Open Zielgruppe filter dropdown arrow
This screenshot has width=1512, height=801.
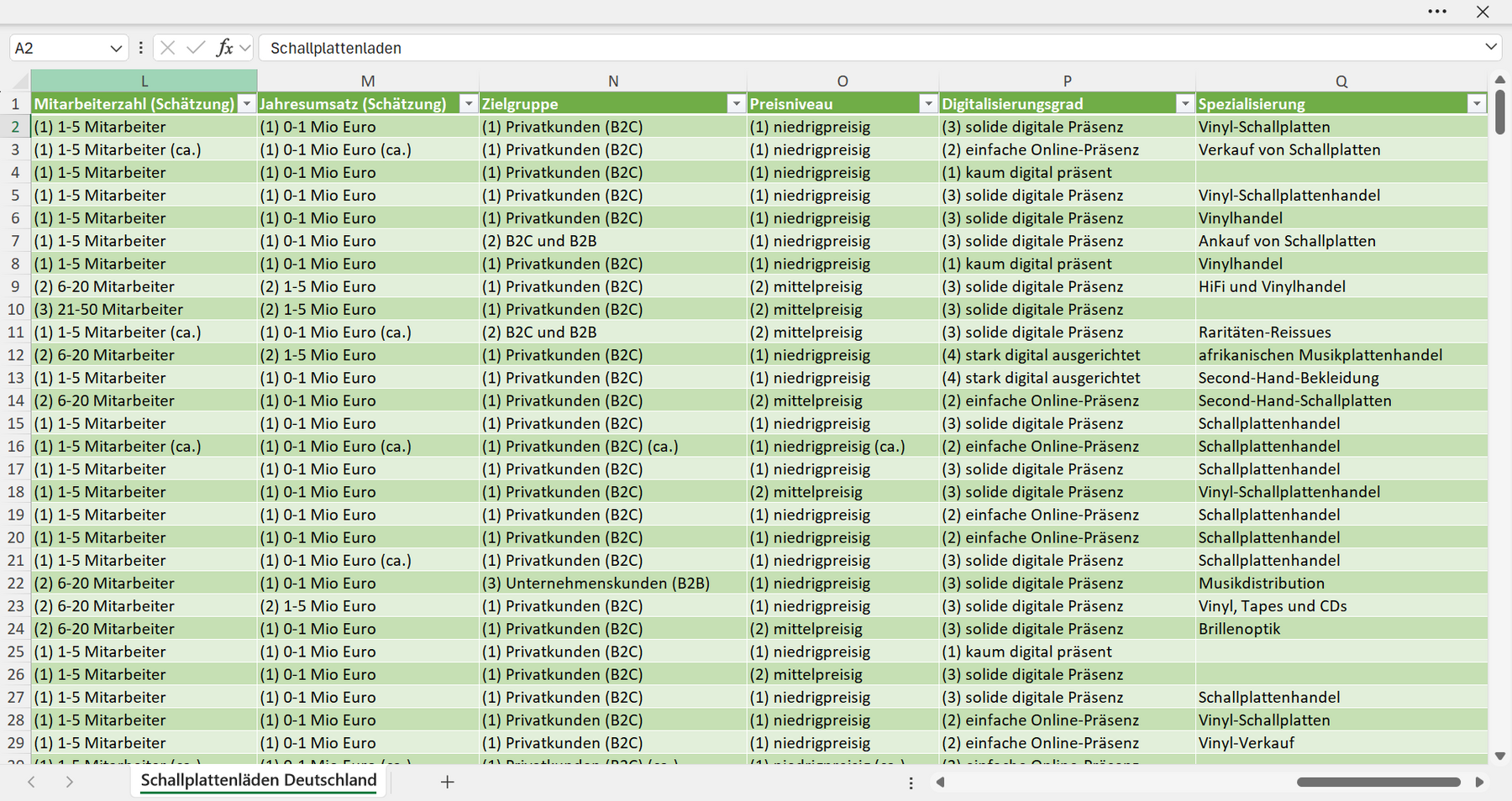coord(737,104)
